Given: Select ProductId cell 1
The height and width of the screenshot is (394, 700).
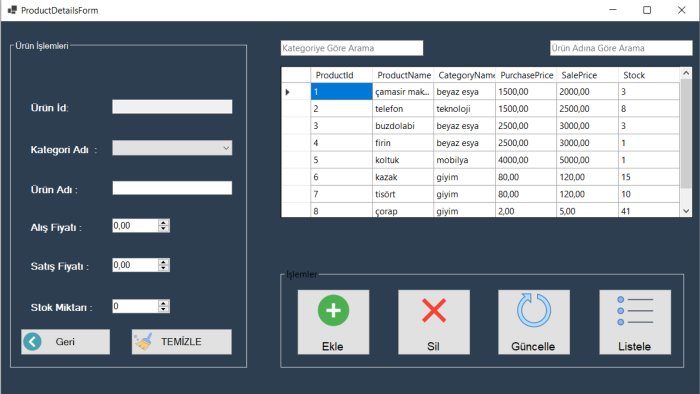Looking at the screenshot, I should point(342,91).
